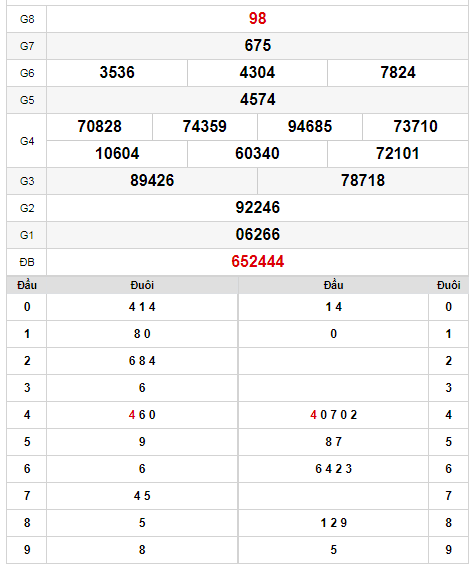Click the G4 number 74359
The height and width of the screenshot is (568, 475).
click(x=205, y=127)
